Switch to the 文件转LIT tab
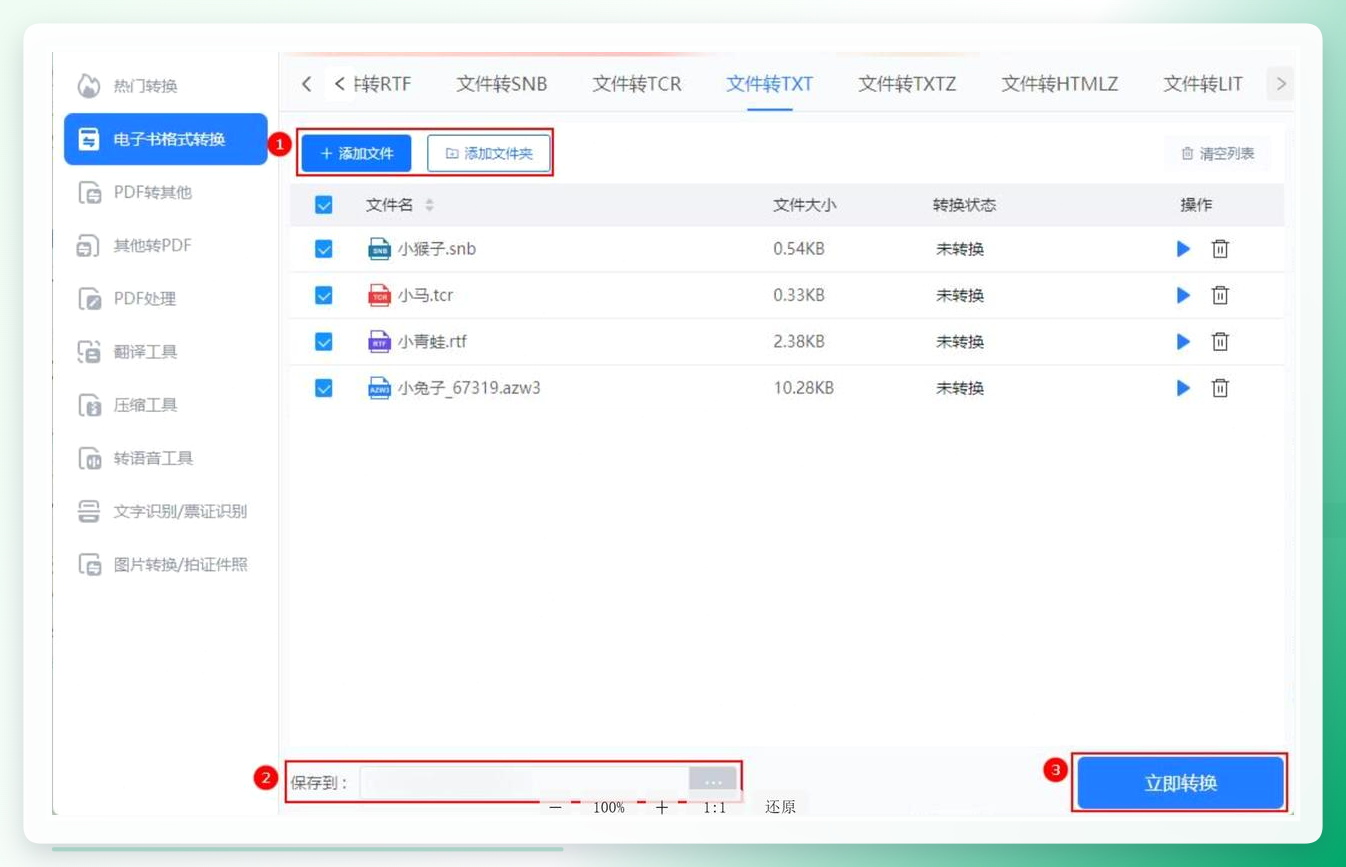Screen dimensions: 1346x867 [x=1203, y=84]
